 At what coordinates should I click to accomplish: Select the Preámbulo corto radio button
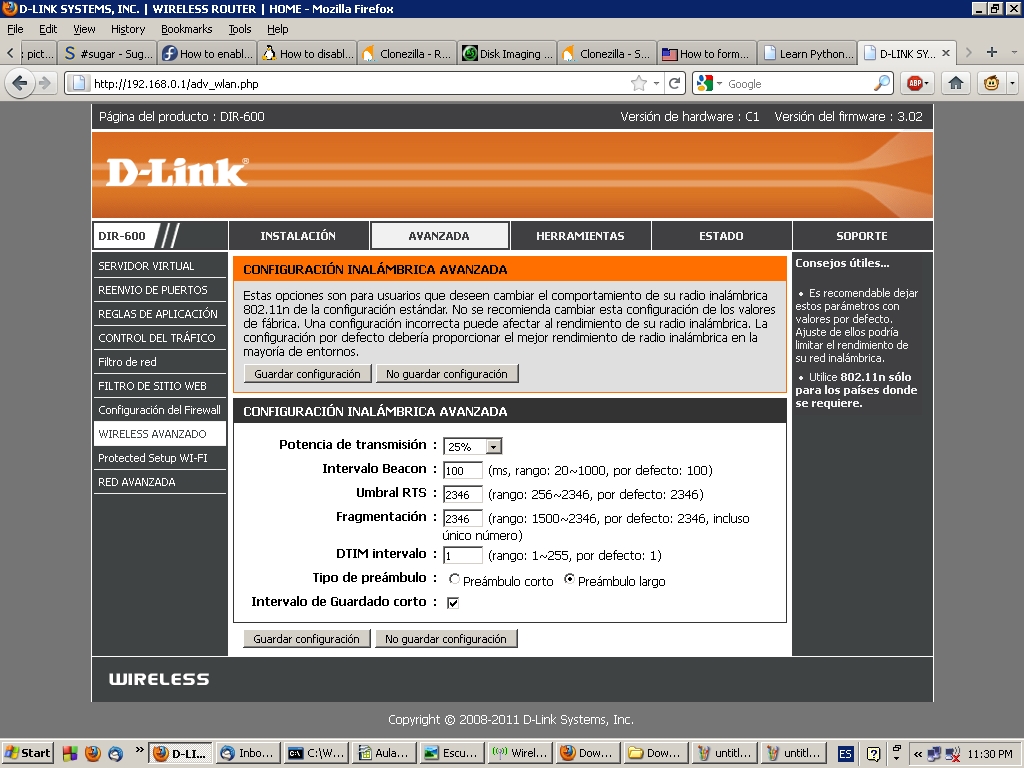(454, 580)
